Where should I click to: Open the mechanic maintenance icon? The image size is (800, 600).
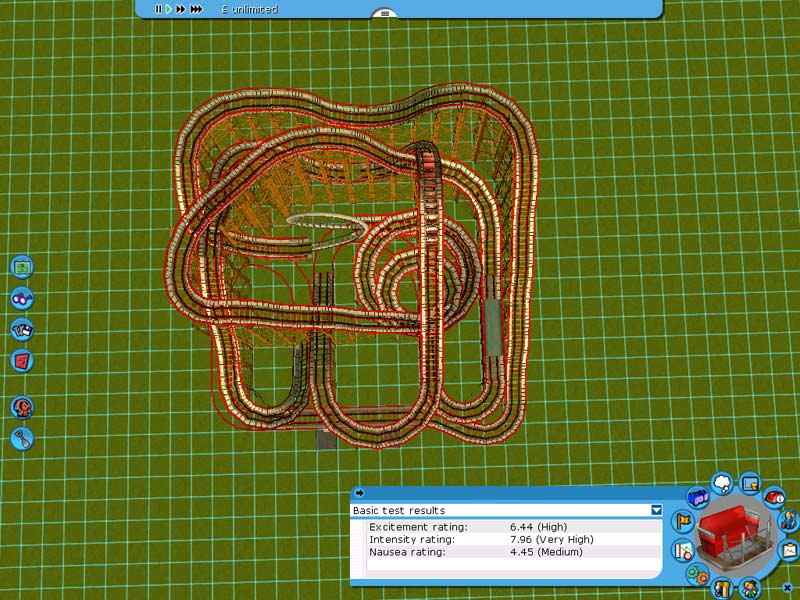790,521
